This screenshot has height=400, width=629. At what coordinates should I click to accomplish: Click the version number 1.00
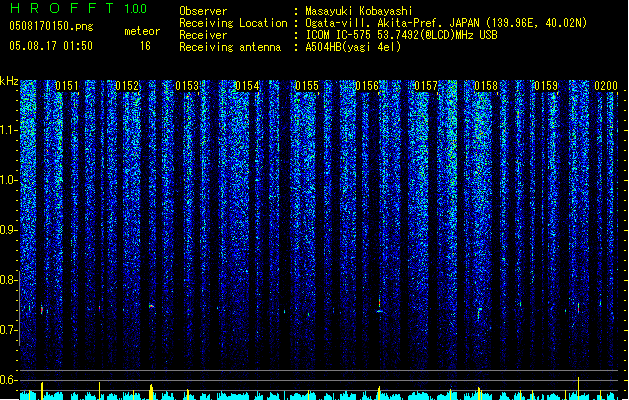point(136,8)
